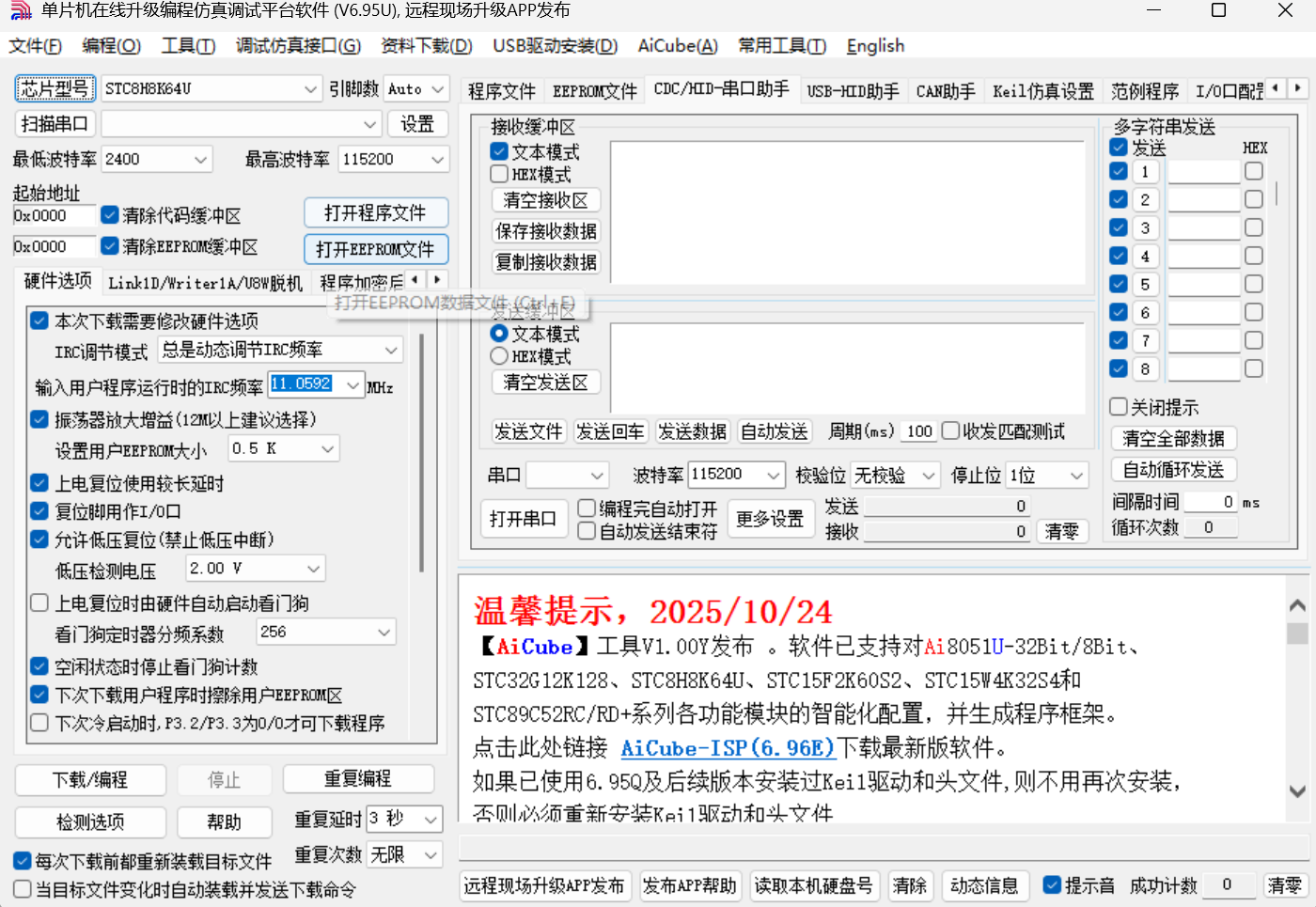
Task: Select HEX模式 radio in the send buffer
Action: (497, 356)
